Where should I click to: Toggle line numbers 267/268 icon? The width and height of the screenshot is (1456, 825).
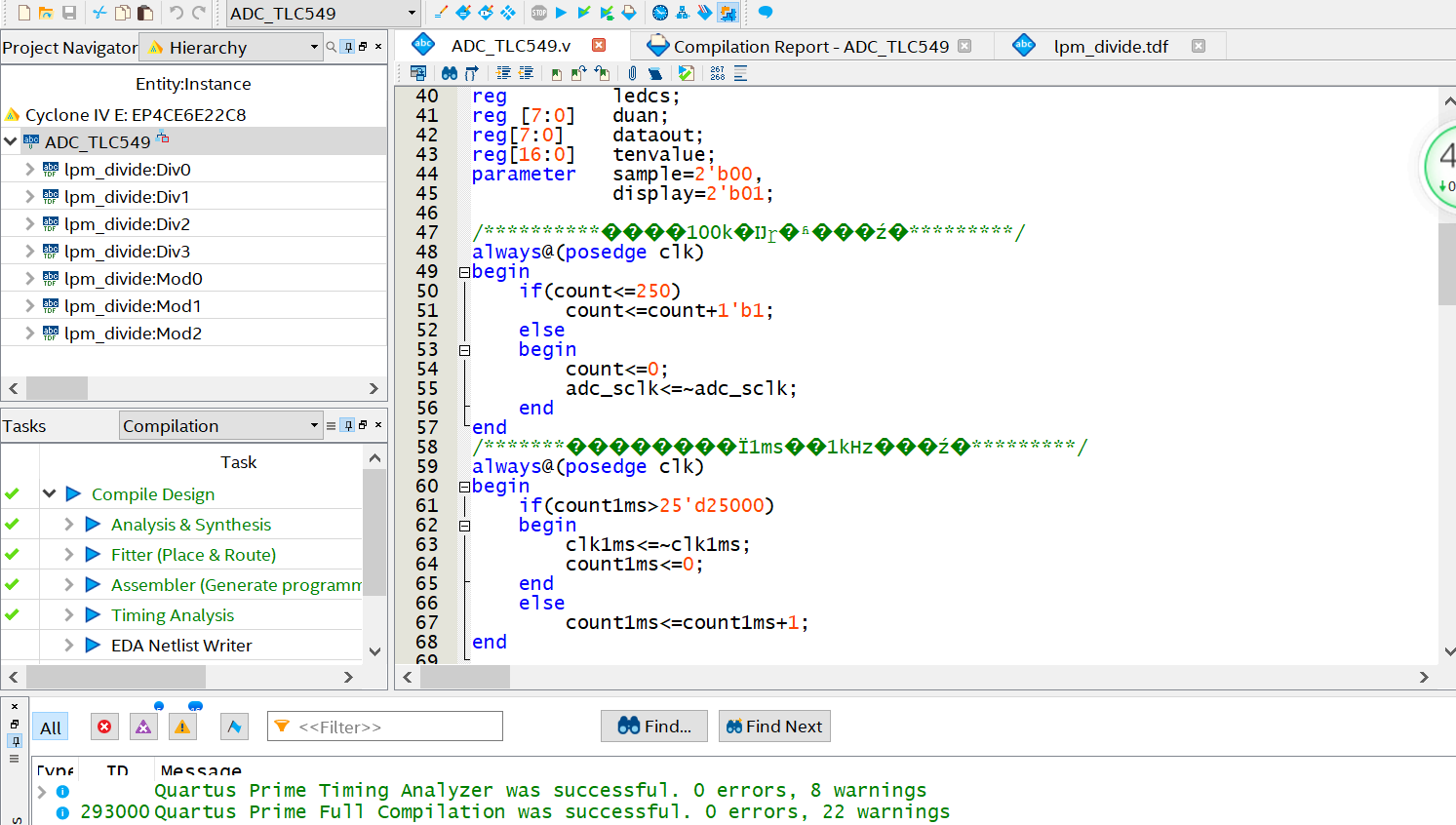pyautogui.click(x=718, y=73)
